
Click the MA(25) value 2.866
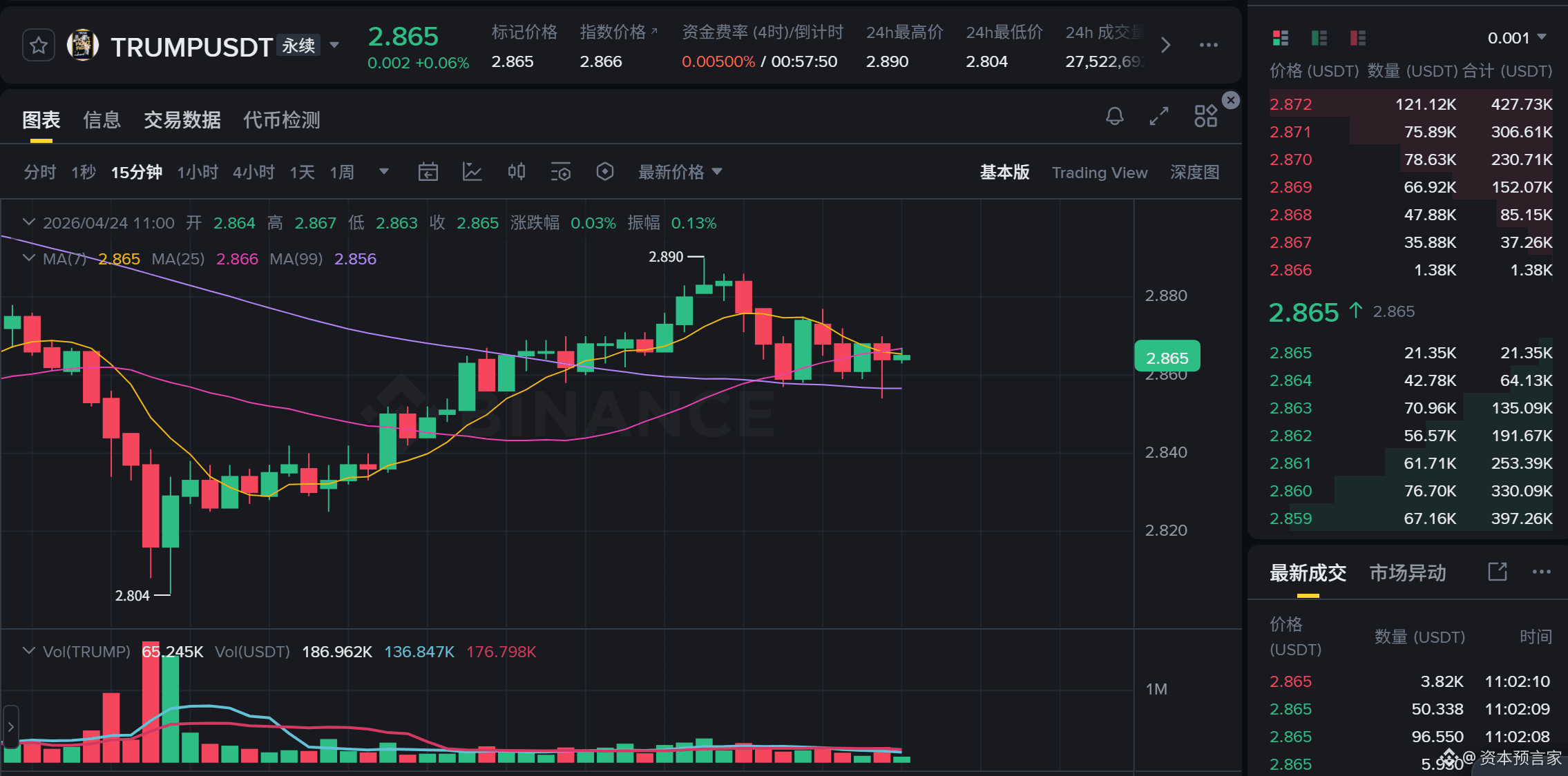pyautogui.click(x=237, y=259)
